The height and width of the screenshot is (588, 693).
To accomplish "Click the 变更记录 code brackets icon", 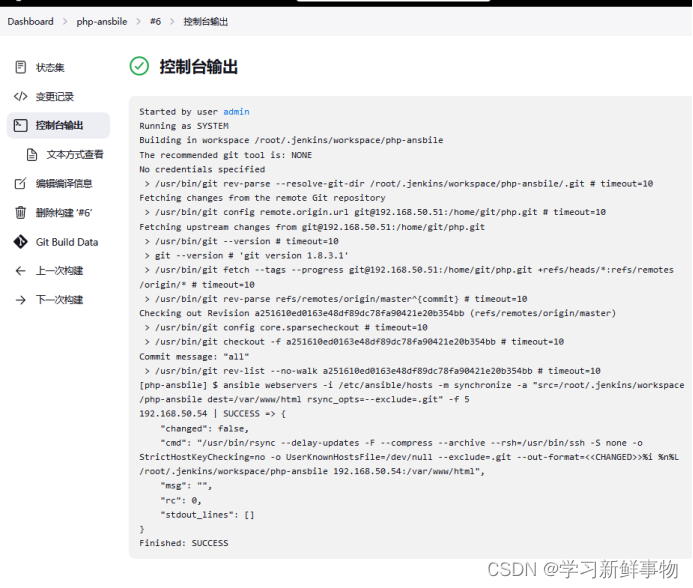I will pyautogui.click(x=20, y=96).
